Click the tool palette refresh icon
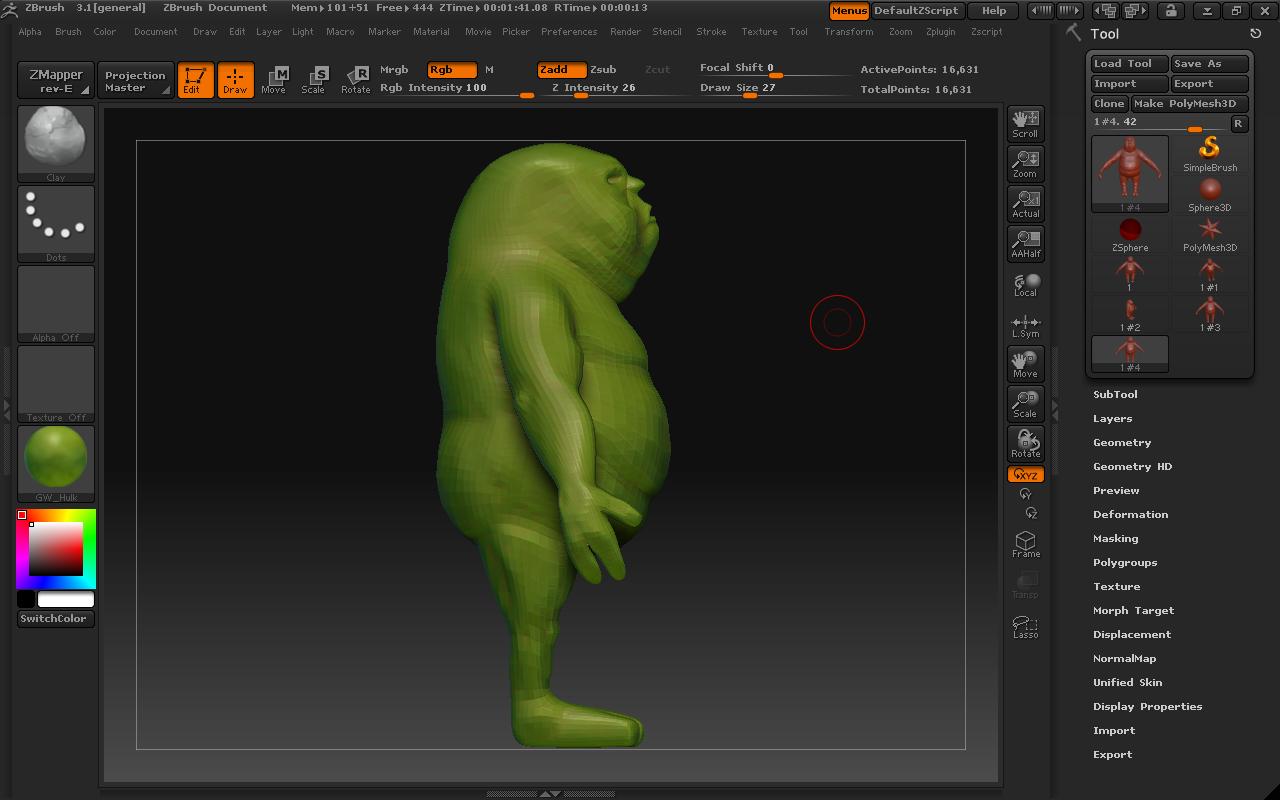Image resolution: width=1280 pixels, height=800 pixels. 1256,33
